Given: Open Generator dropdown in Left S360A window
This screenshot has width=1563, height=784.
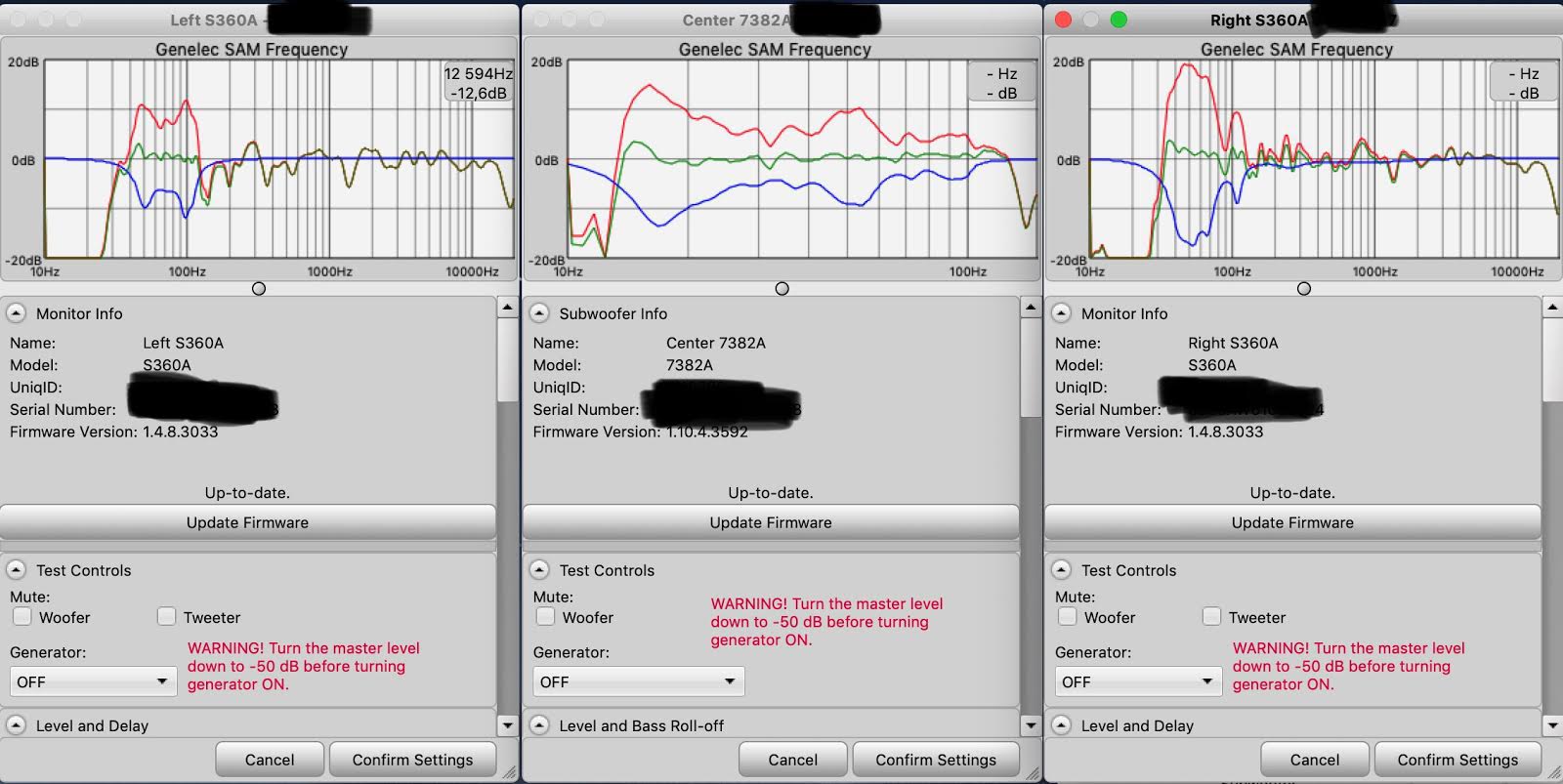Looking at the screenshot, I should point(93,681).
